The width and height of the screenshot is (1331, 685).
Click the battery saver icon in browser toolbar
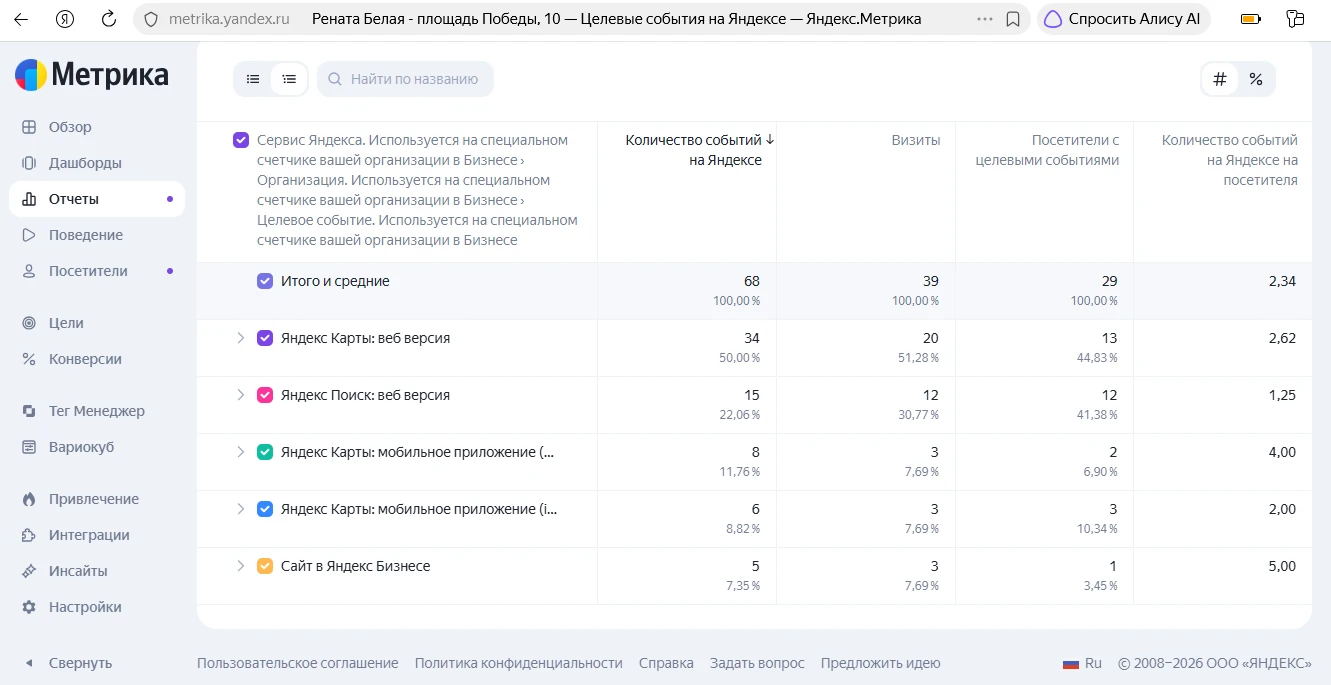(1250, 19)
